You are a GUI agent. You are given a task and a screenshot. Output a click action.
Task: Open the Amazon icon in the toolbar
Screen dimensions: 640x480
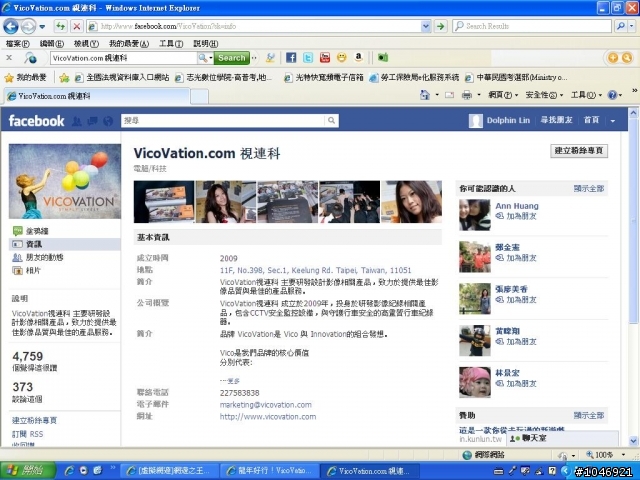(358, 58)
